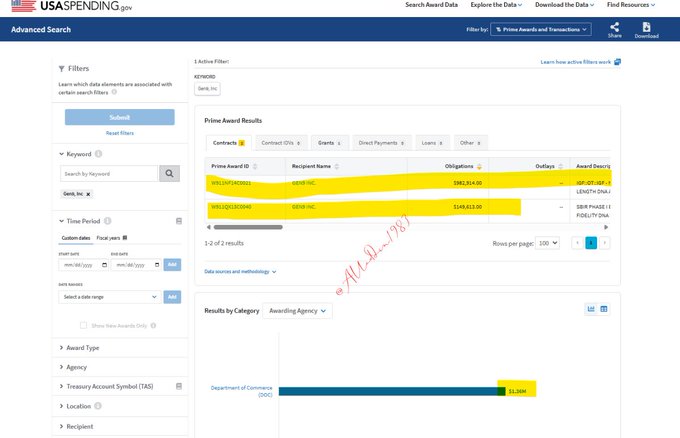Enable Show New Awards Only checkbox

click(84, 326)
